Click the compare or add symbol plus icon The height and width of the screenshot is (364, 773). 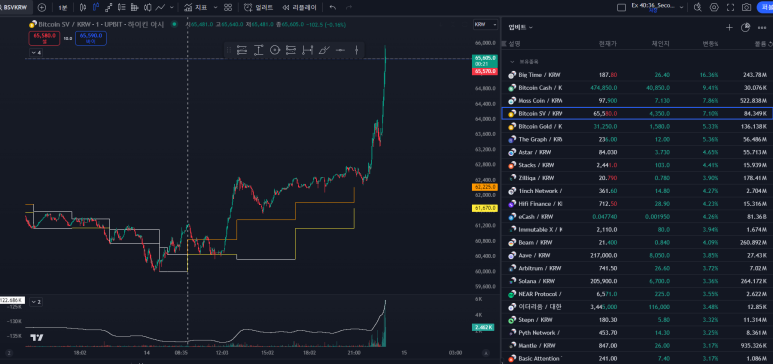(42, 7)
